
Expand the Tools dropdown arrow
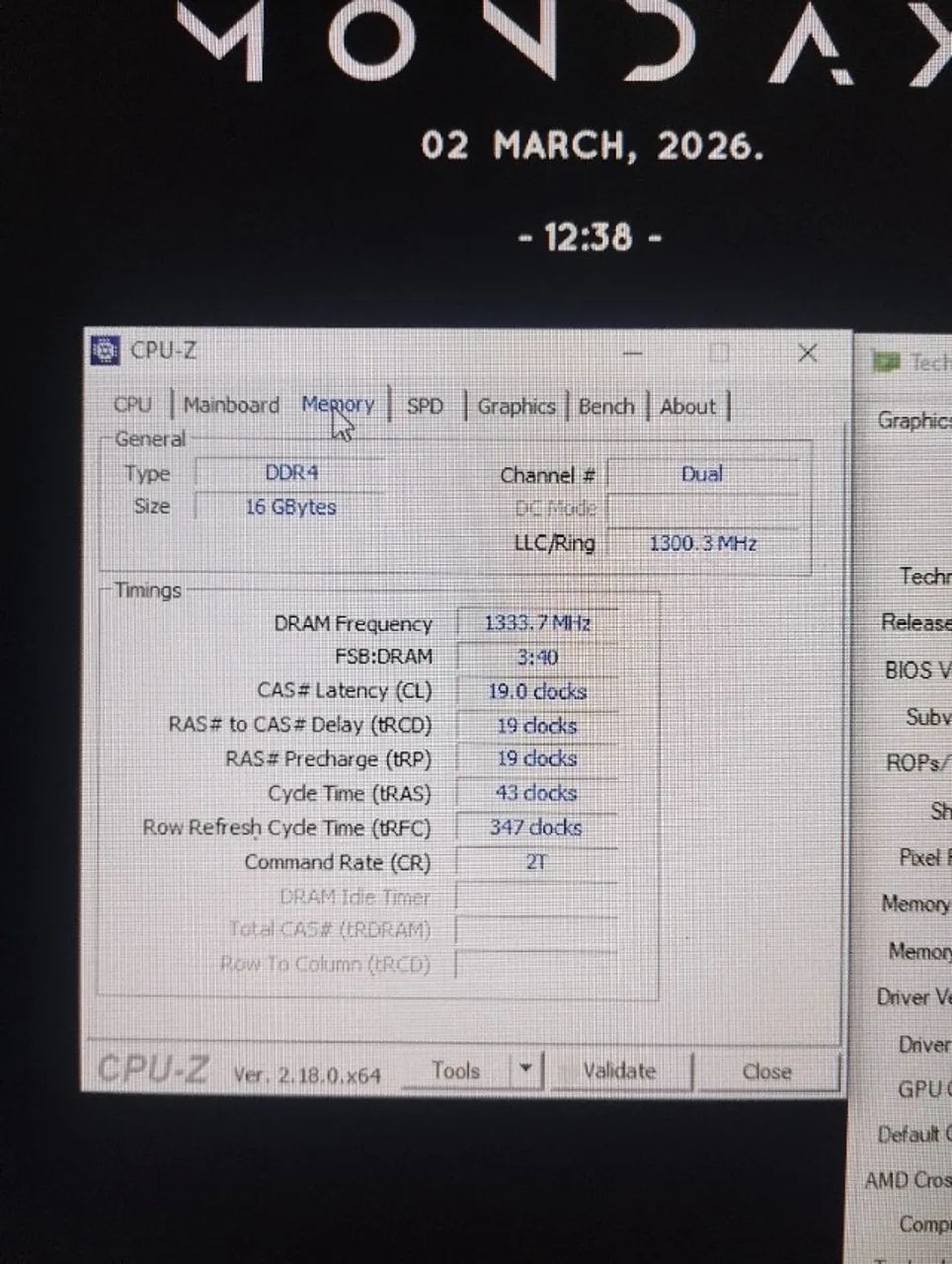point(525,1070)
